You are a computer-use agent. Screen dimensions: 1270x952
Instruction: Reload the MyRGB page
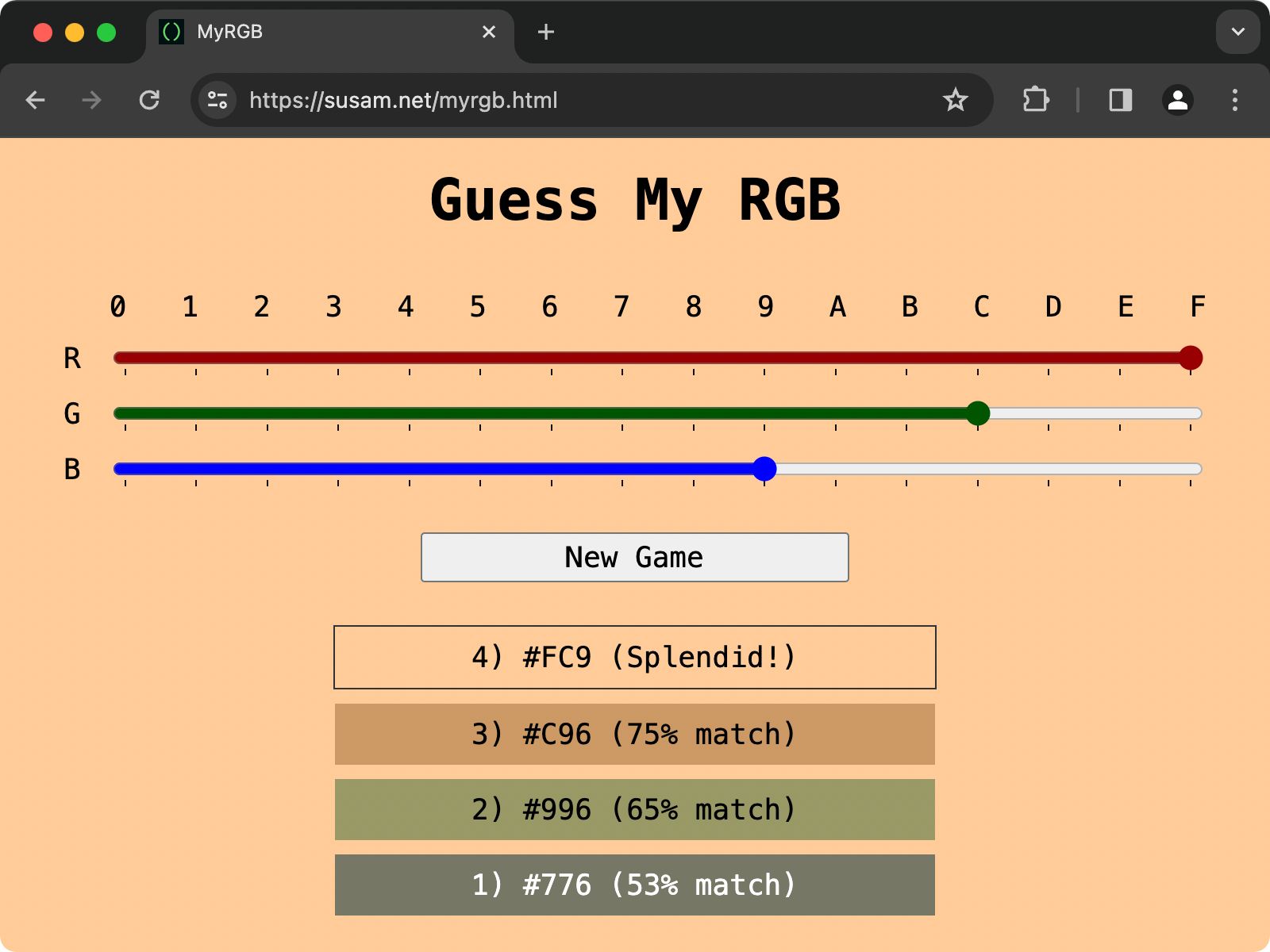click(x=150, y=100)
